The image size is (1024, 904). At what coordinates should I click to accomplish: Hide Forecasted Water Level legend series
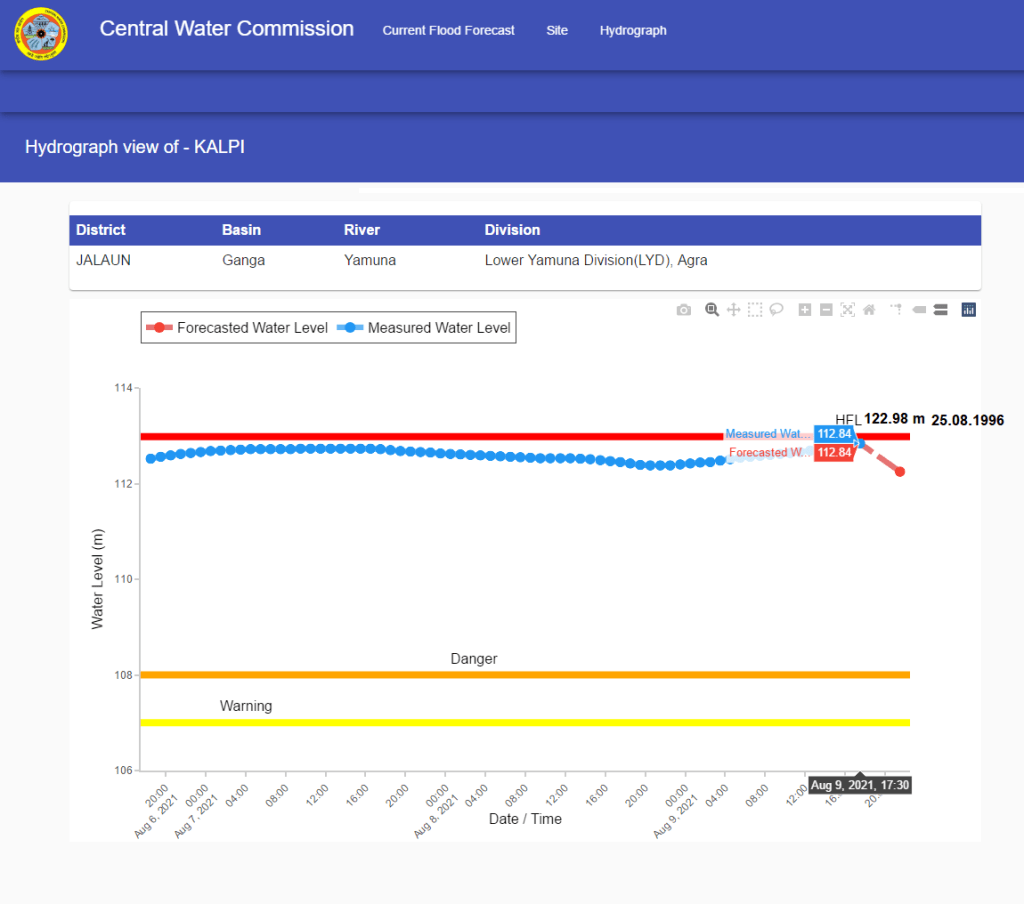pyautogui.click(x=240, y=328)
